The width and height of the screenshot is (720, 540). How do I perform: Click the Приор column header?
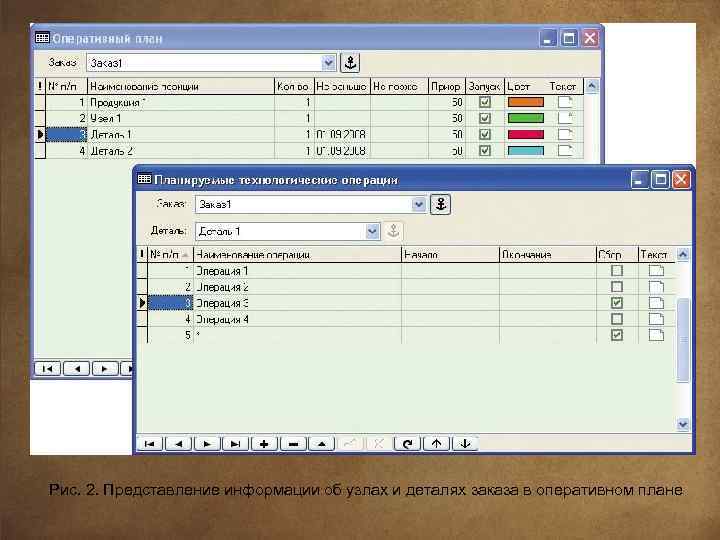(446, 86)
